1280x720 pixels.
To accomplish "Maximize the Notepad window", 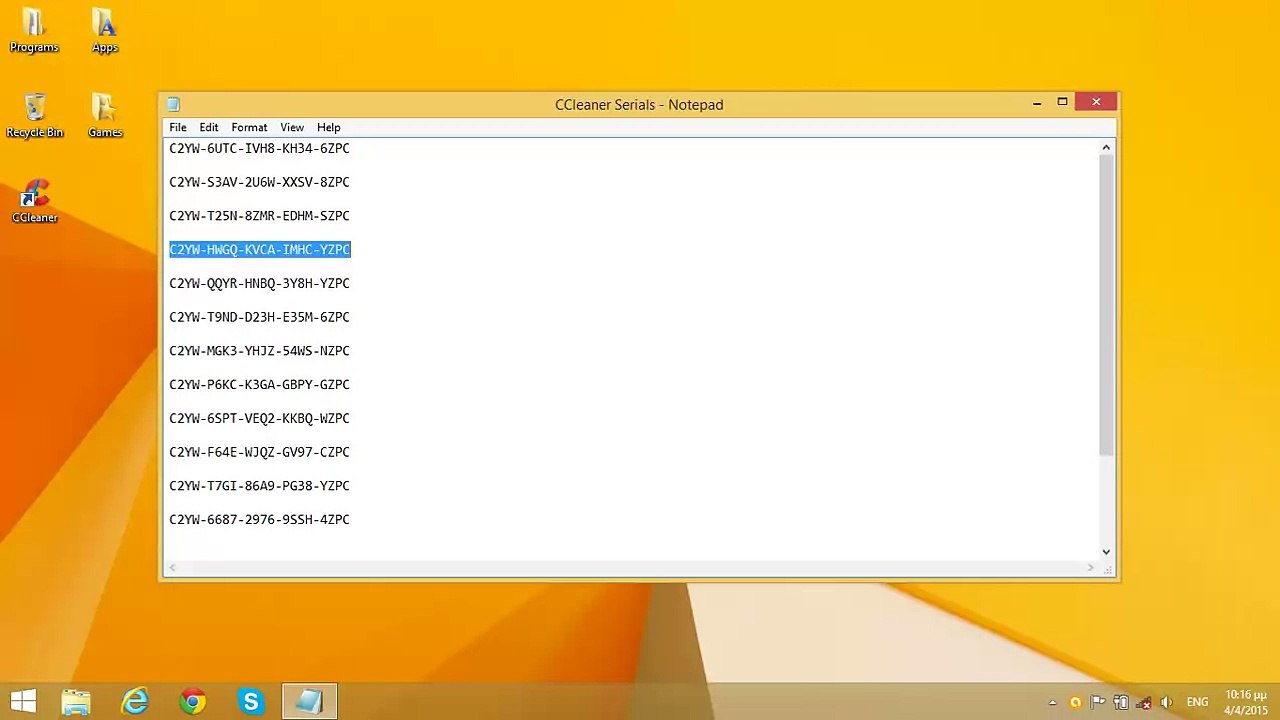I will coord(1062,103).
